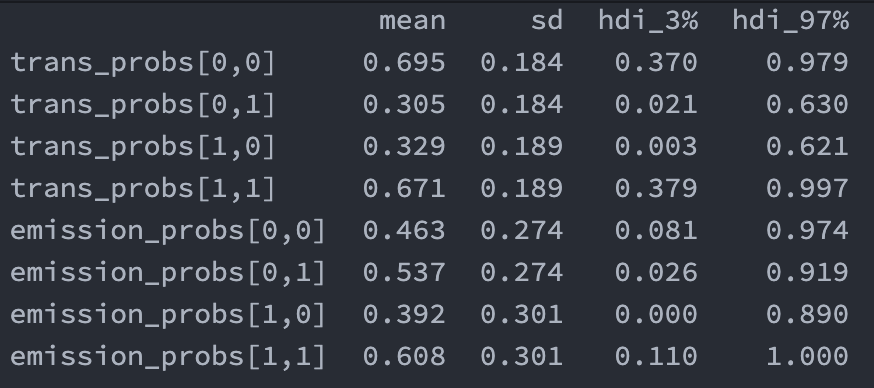Click the hdi_97% value 0.979
The image size is (874, 388).
click(x=807, y=62)
